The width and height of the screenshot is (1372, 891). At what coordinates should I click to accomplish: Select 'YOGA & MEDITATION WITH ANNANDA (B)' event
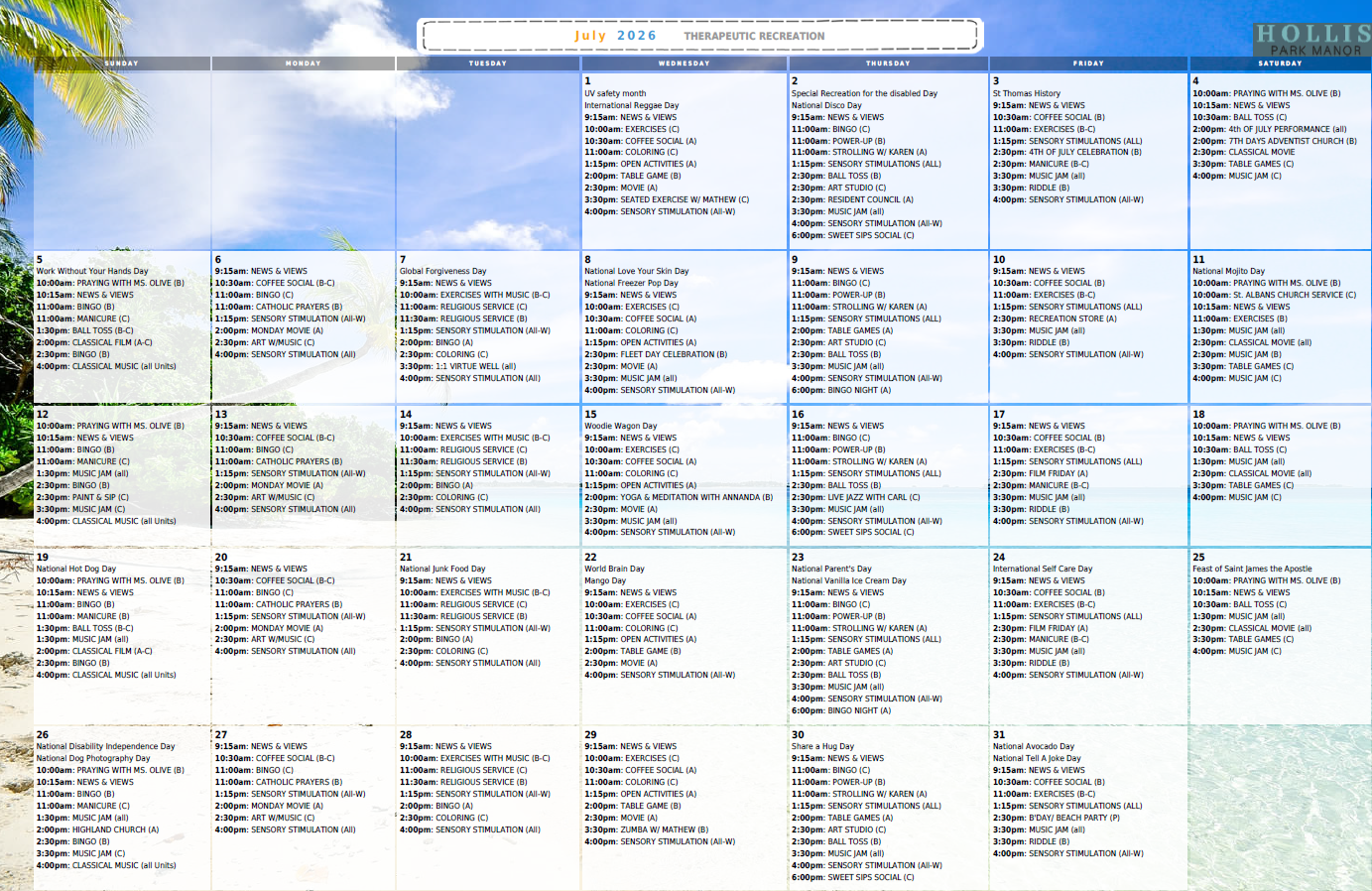click(x=679, y=497)
